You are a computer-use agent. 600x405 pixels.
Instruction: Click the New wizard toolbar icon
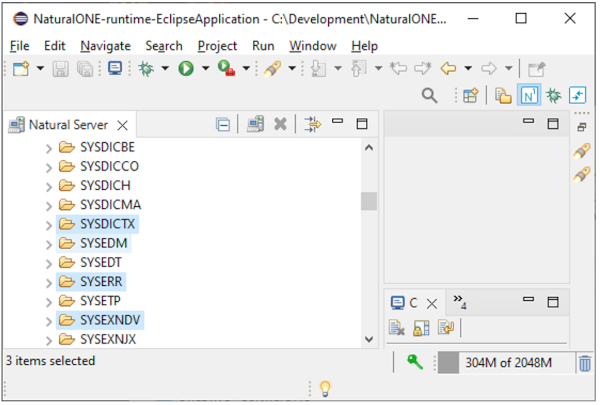tap(21, 69)
